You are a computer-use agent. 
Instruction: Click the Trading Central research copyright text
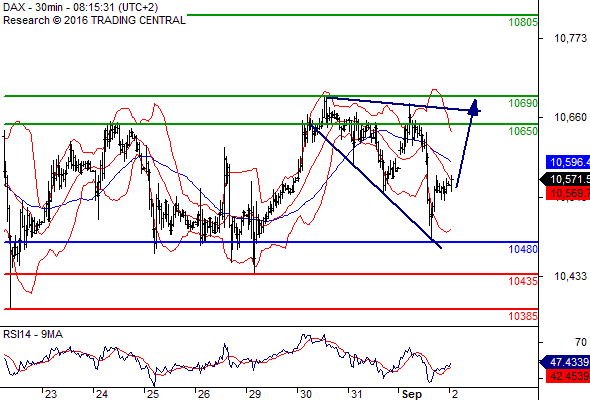click(x=94, y=20)
